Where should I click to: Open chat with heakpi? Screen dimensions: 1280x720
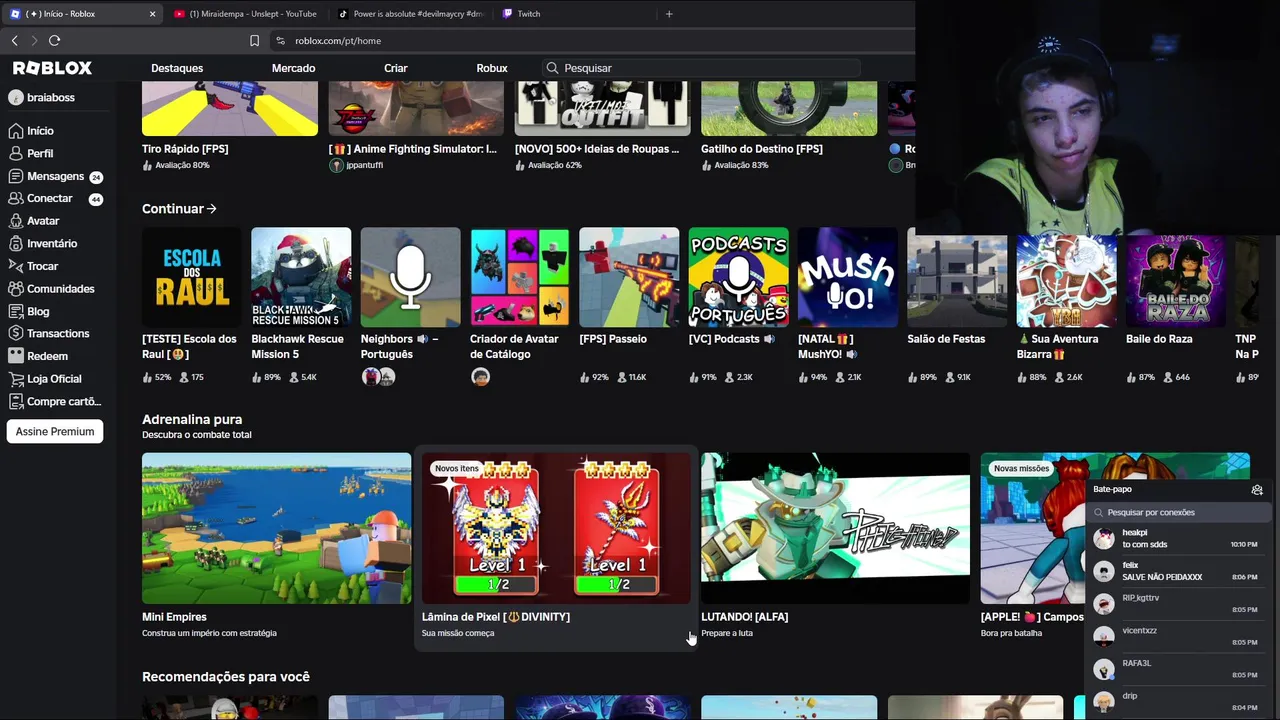[1177, 539]
